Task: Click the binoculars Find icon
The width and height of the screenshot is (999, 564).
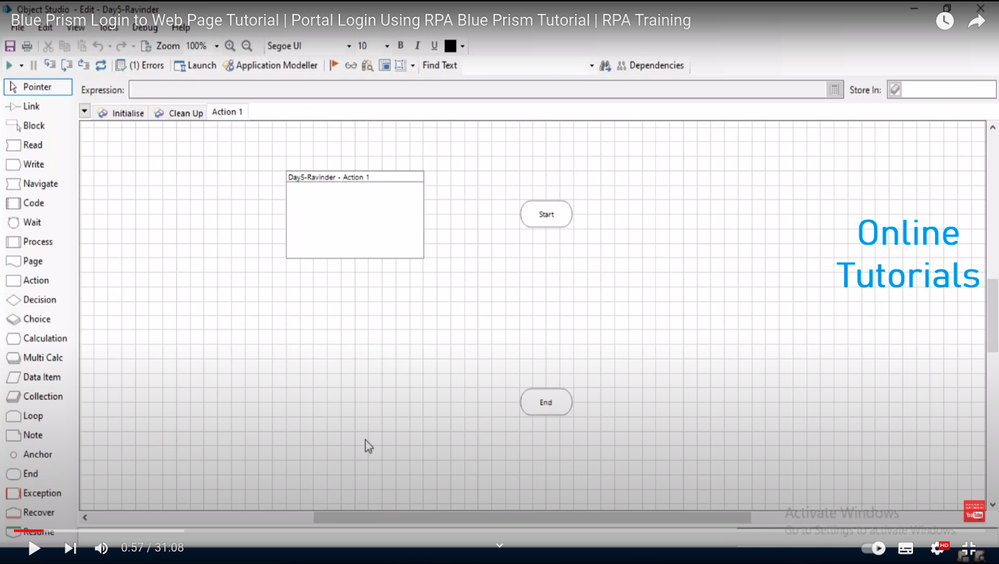Action: [x=605, y=65]
